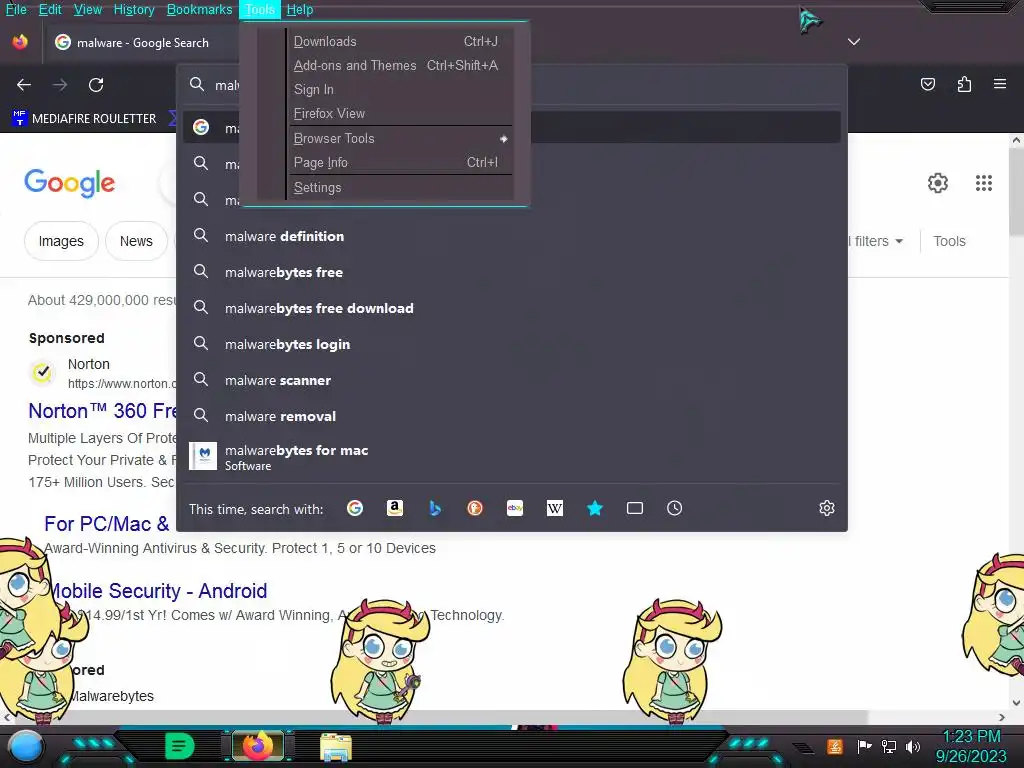Screen dimensions: 1024x768
Task: Open Google quick settings gear
Action: pyautogui.click(x=938, y=183)
